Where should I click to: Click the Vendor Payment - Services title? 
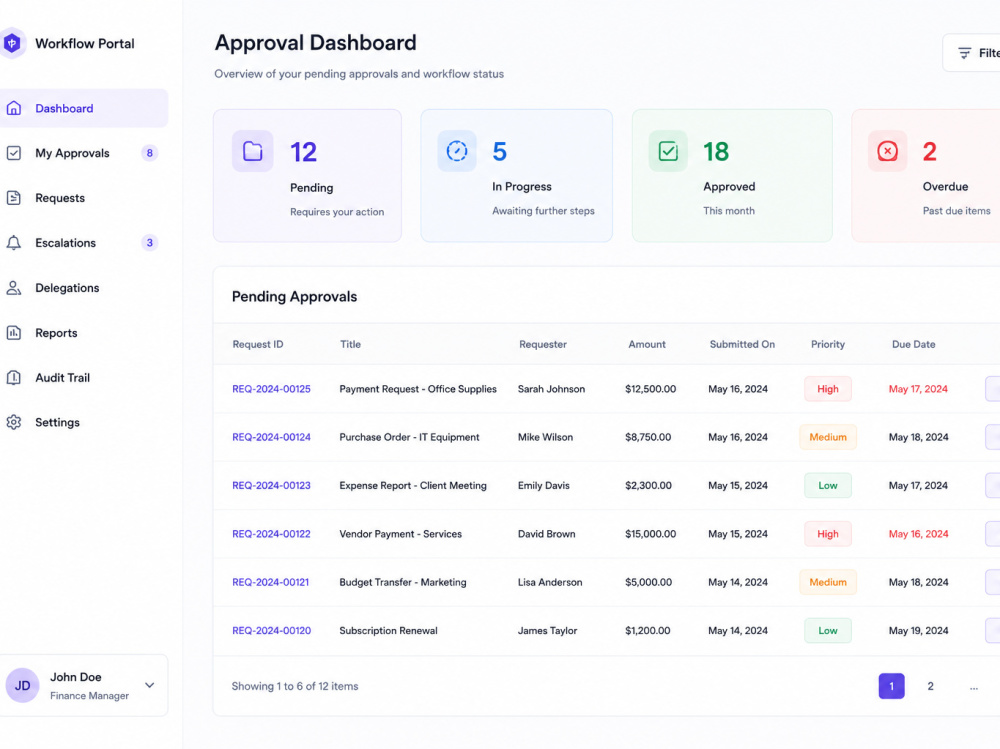(401, 534)
